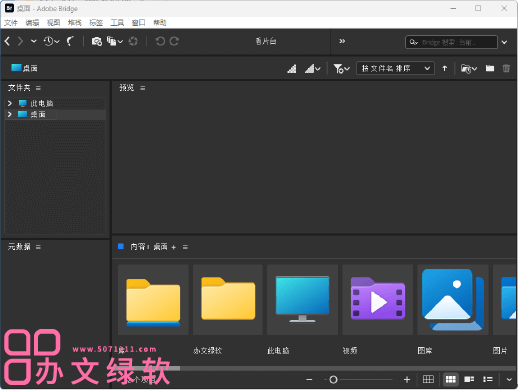Image resolution: width=518 pixels, height=390 pixels.
Task: Open the 堆栈 menu
Action: (74, 23)
